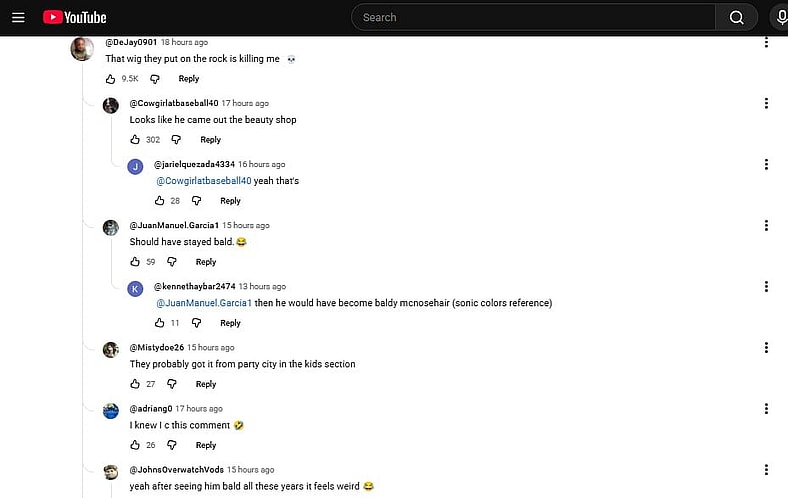Open options menu for @JohnsOverwatchVods comment
Screen dimensions: 788x498
tap(766, 470)
